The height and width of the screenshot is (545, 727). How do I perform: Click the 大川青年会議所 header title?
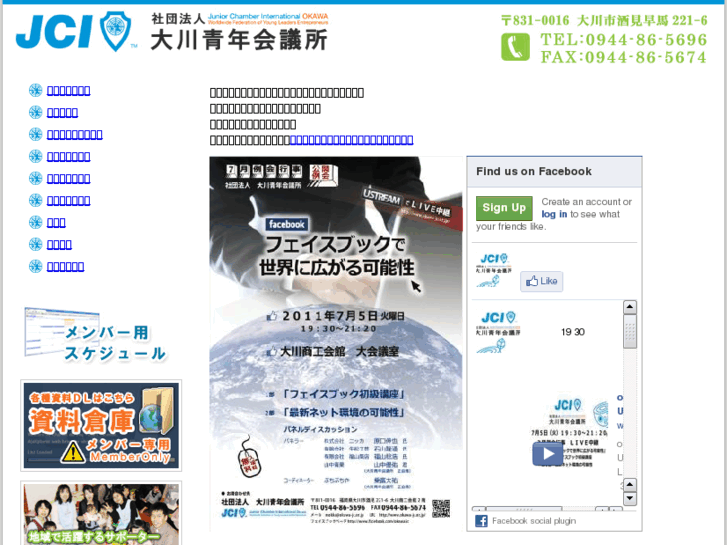click(x=239, y=39)
